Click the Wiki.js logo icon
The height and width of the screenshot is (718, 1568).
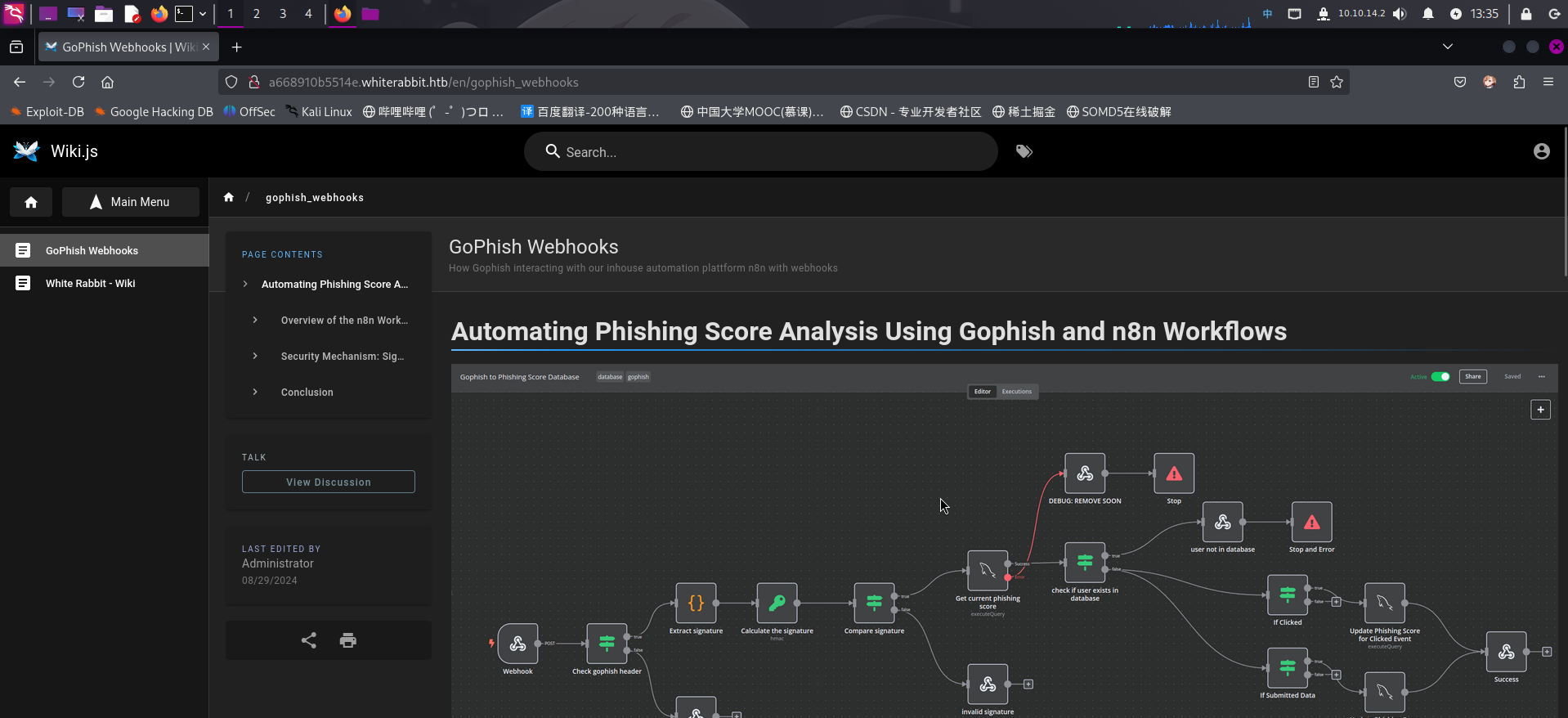tap(26, 151)
